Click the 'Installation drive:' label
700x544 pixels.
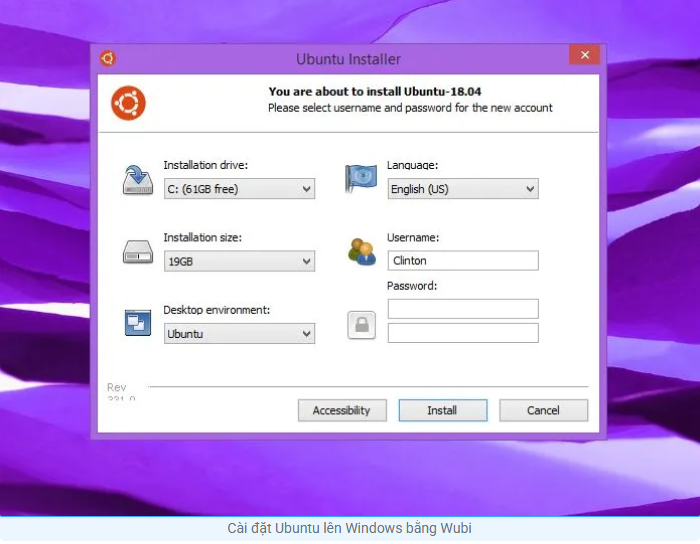tap(205, 165)
